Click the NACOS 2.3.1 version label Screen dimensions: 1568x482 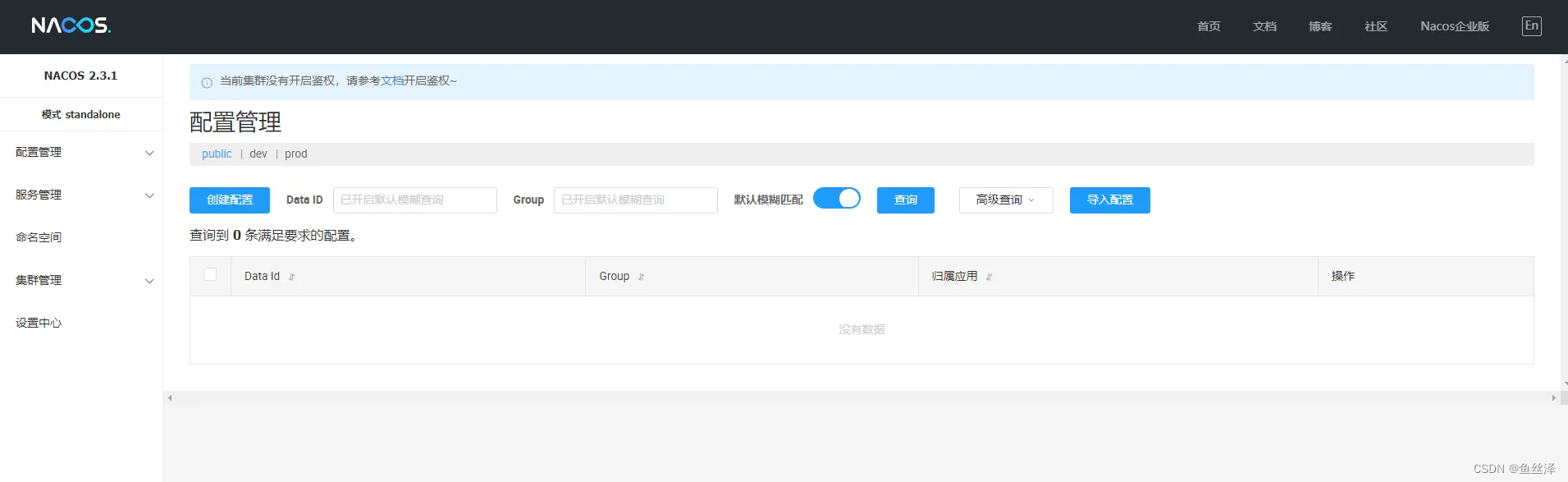(80, 76)
